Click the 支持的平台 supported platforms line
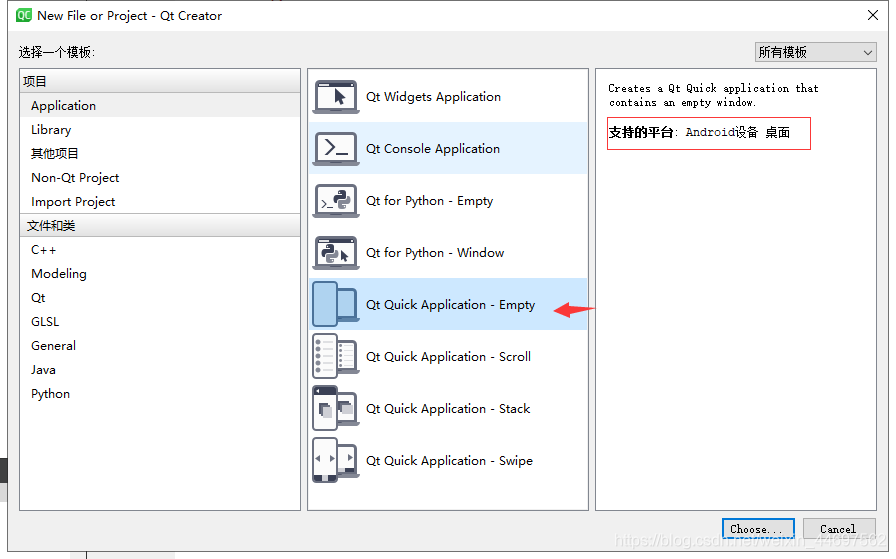The width and height of the screenshot is (896, 559). [x=699, y=133]
